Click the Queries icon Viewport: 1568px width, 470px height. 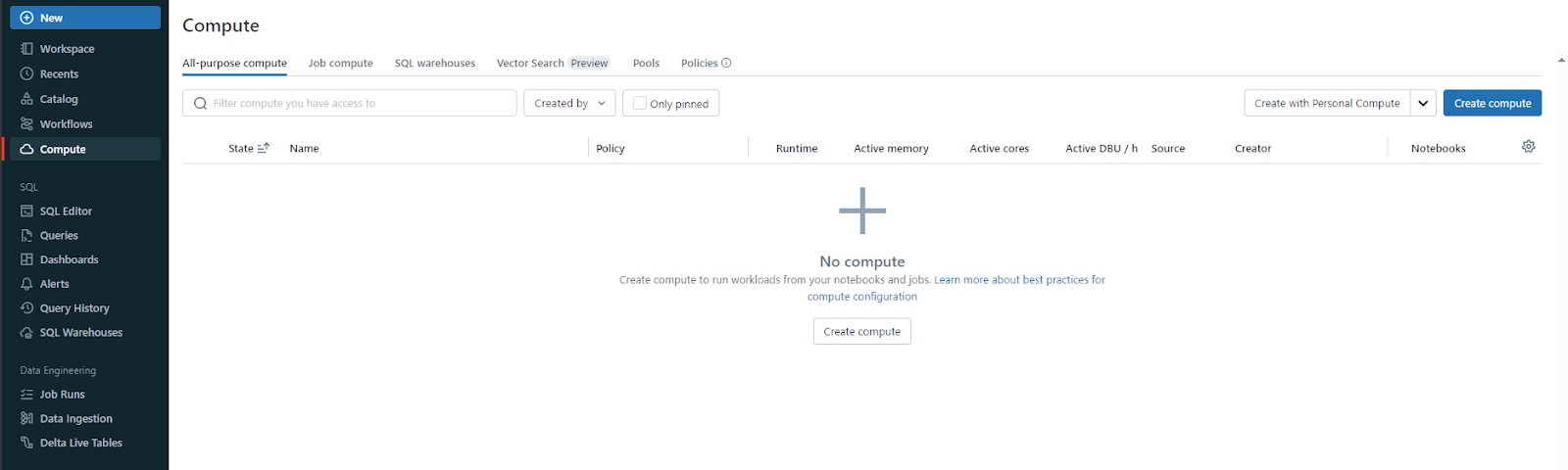coord(26,235)
